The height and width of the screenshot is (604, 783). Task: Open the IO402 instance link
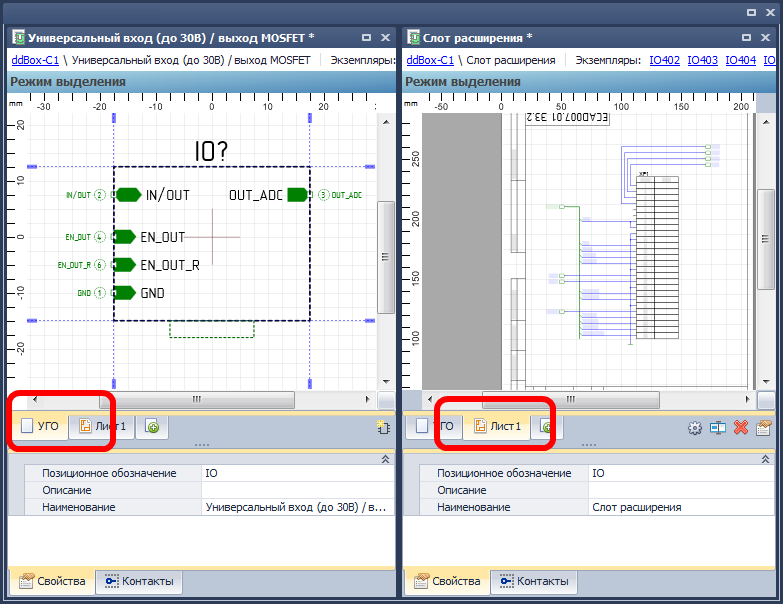pos(664,60)
